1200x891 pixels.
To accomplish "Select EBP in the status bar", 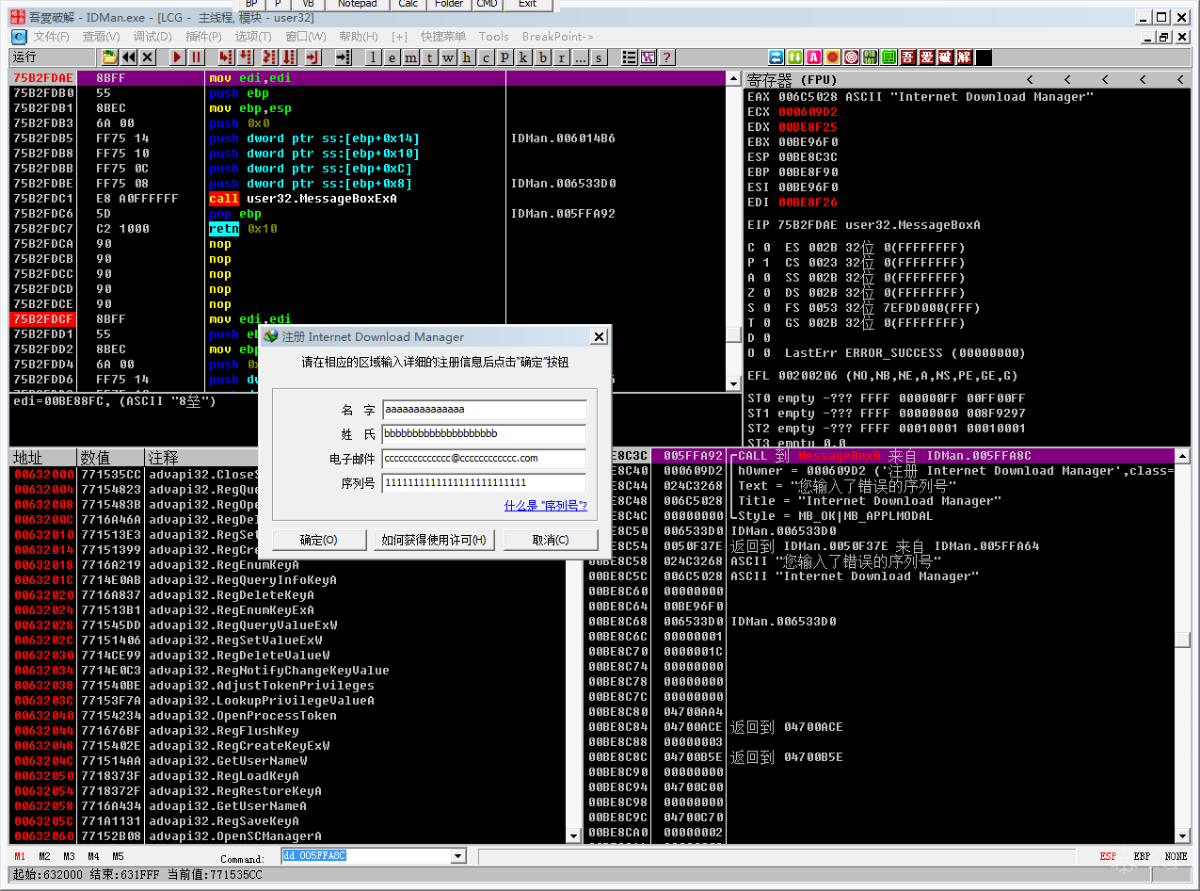I will click(1142, 857).
